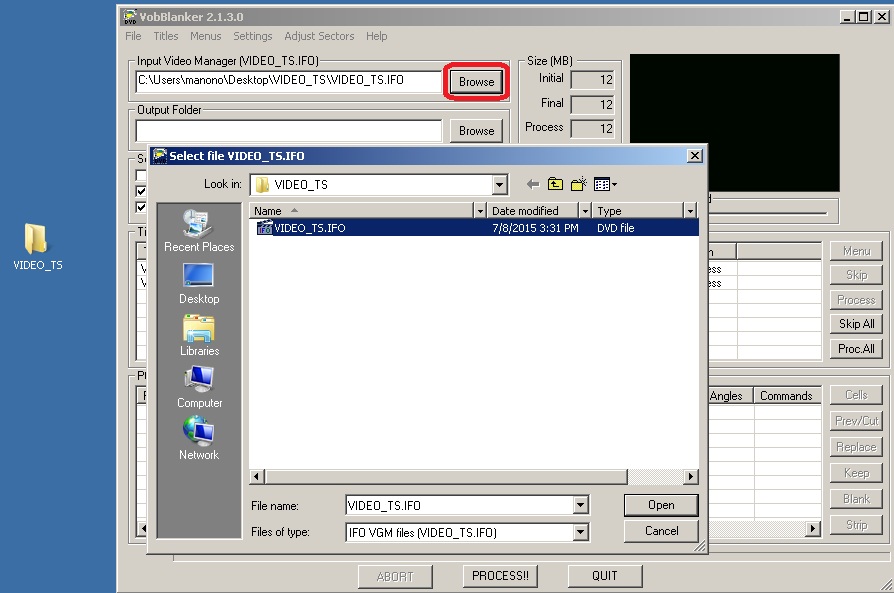Click Input Video Manager path field
The width and height of the screenshot is (894, 593).
point(288,81)
